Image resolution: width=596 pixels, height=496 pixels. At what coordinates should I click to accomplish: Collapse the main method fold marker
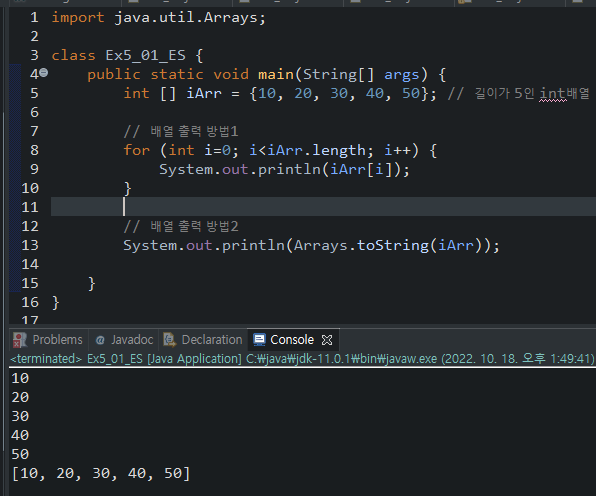click(44, 72)
